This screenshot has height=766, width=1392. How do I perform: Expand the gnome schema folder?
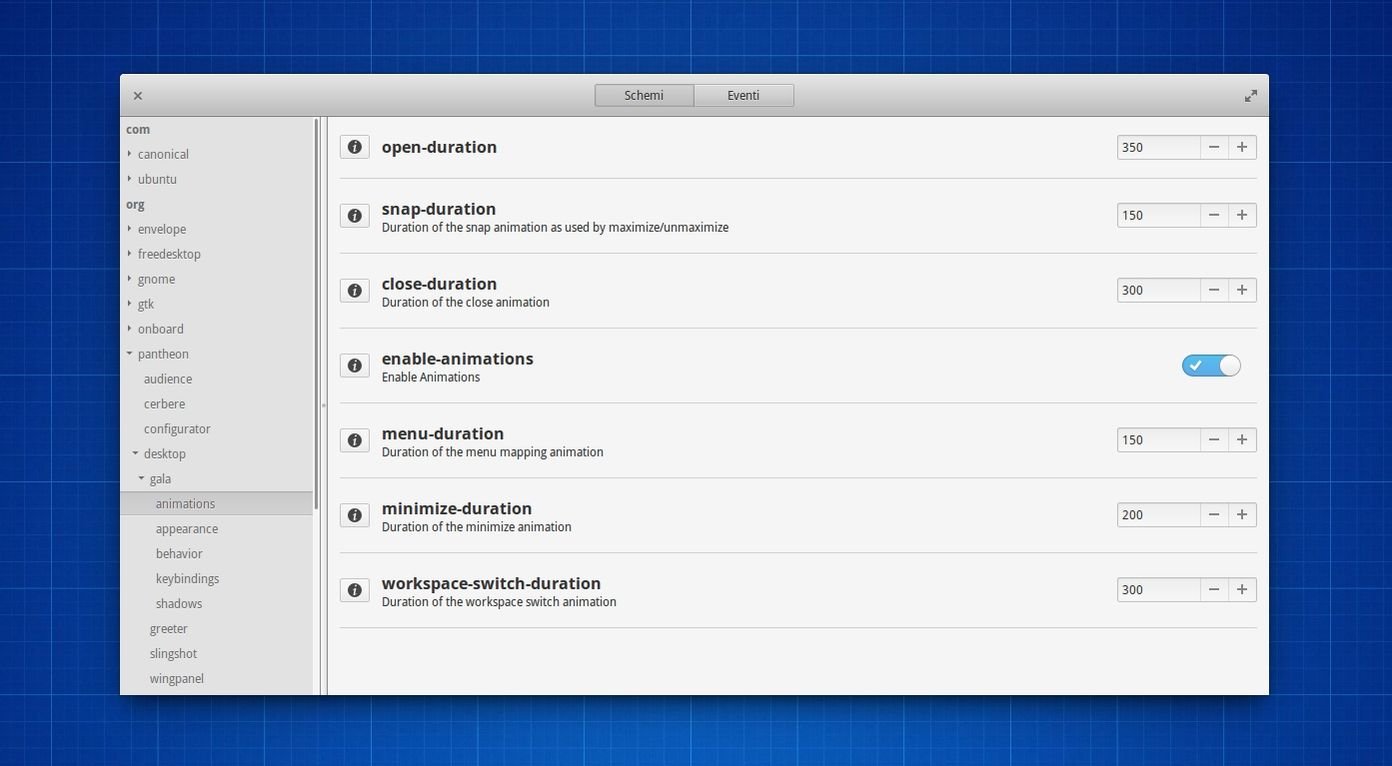click(x=130, y=279)
